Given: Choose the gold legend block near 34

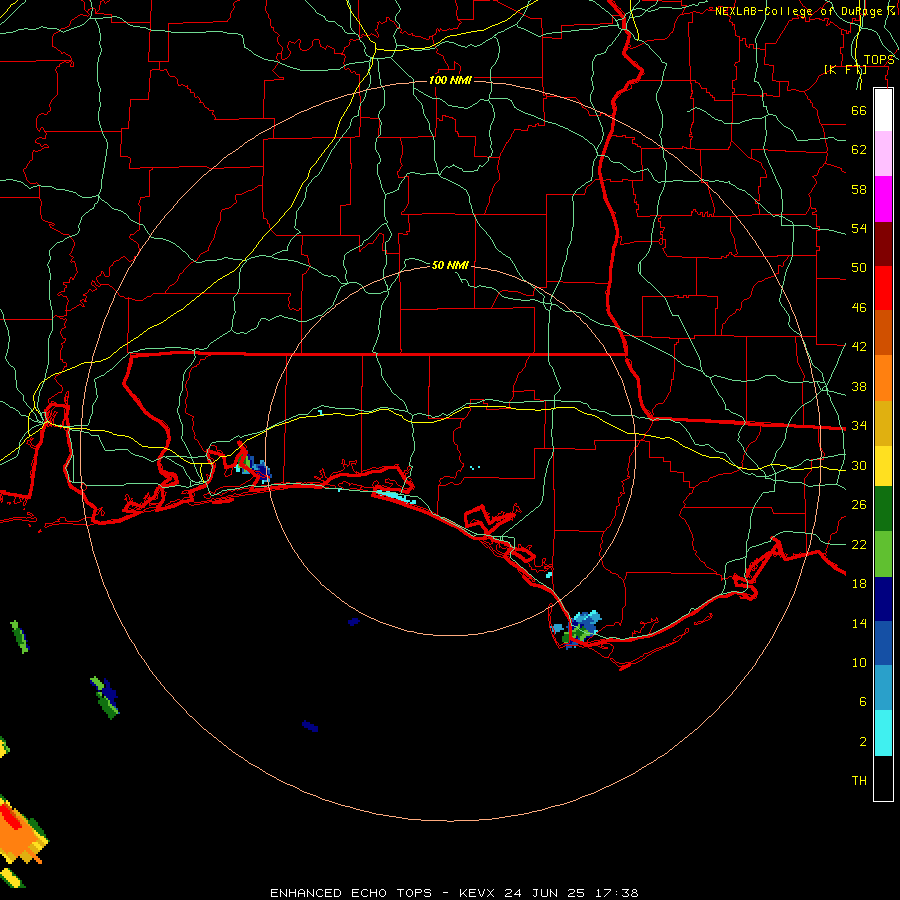Looking at the screenshot, I should coord(883,423).
